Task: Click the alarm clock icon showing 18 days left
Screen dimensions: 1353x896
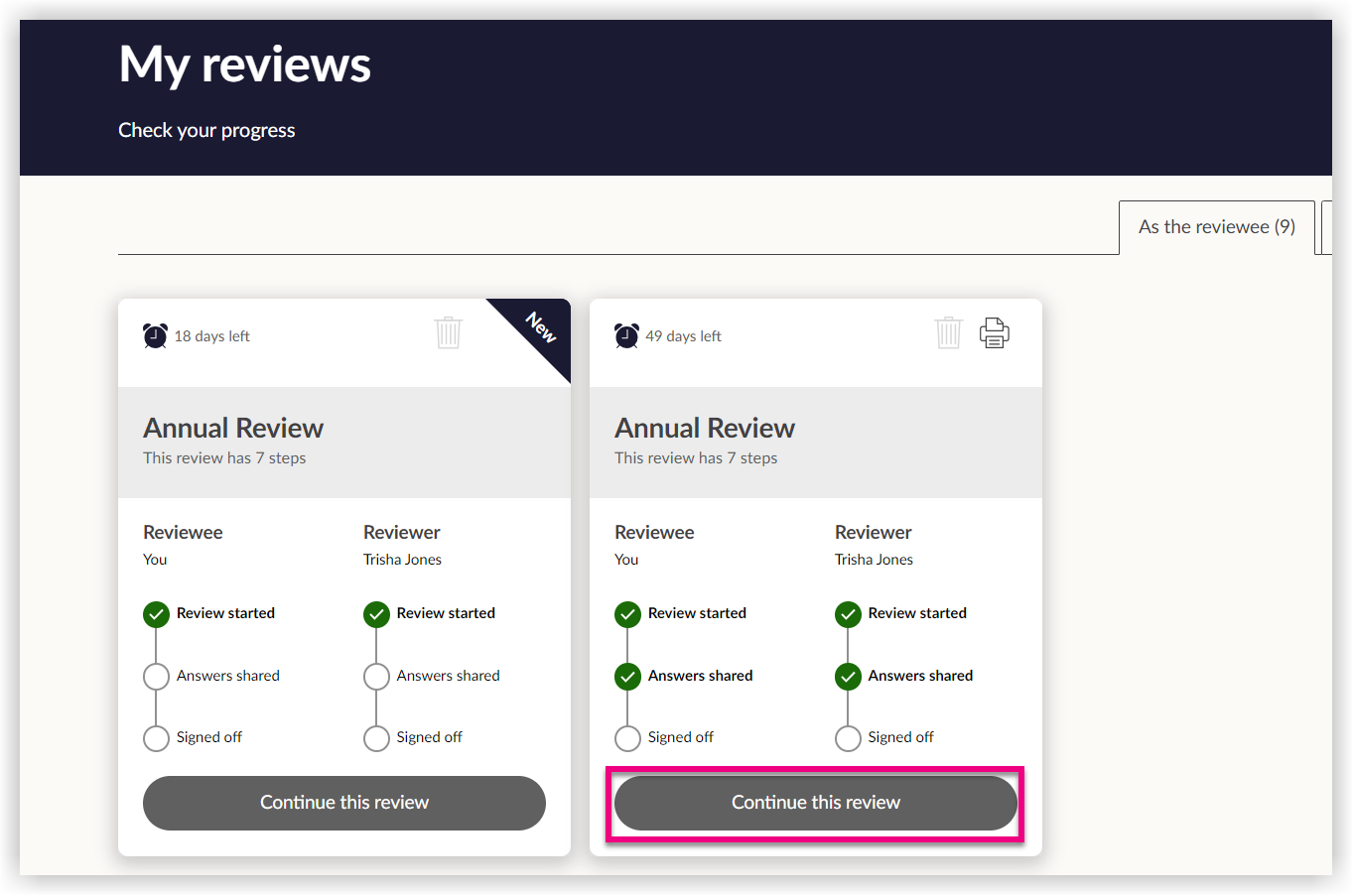Action: [155, 335]
